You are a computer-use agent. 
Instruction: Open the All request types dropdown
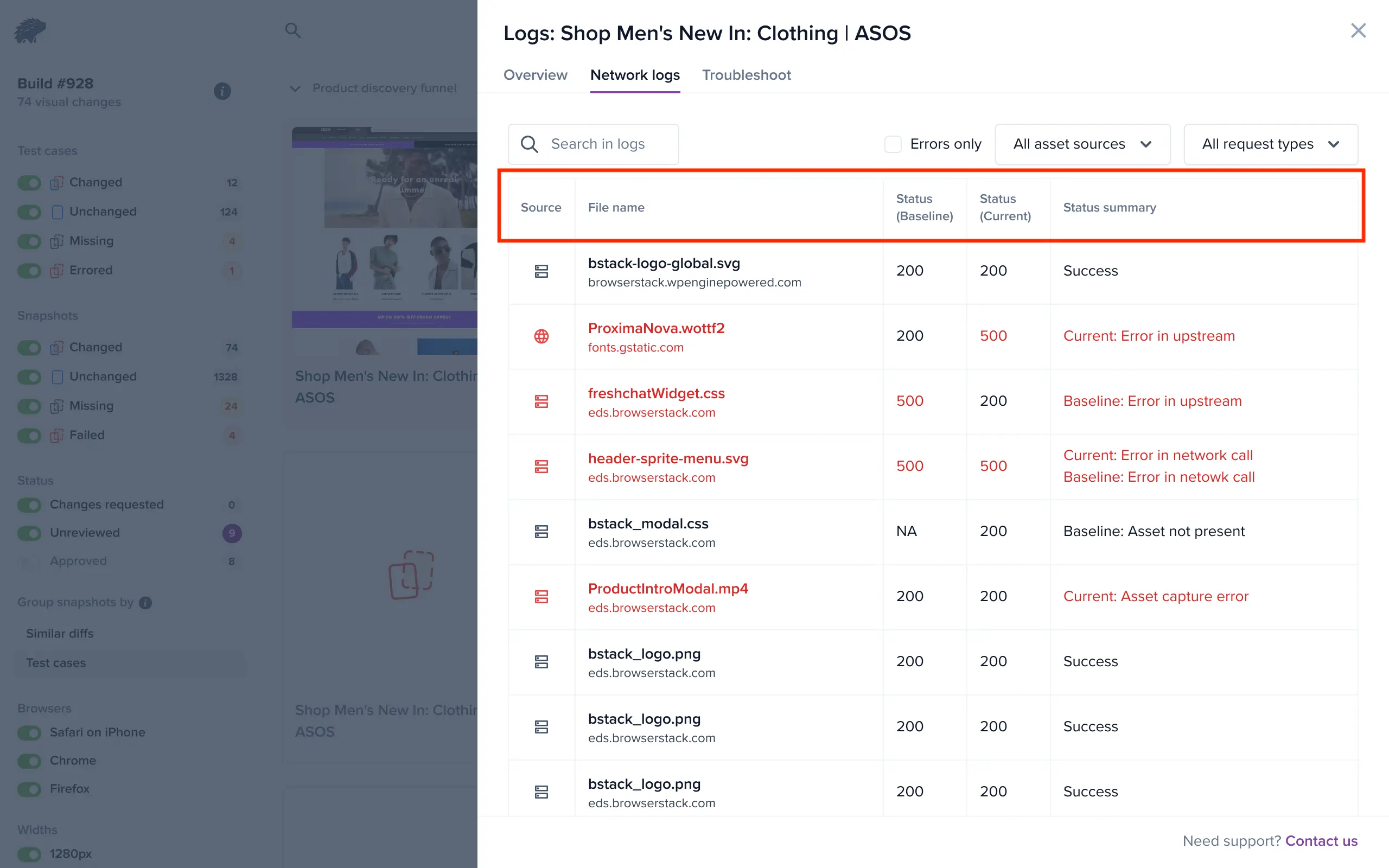(x=1270, y=144)
